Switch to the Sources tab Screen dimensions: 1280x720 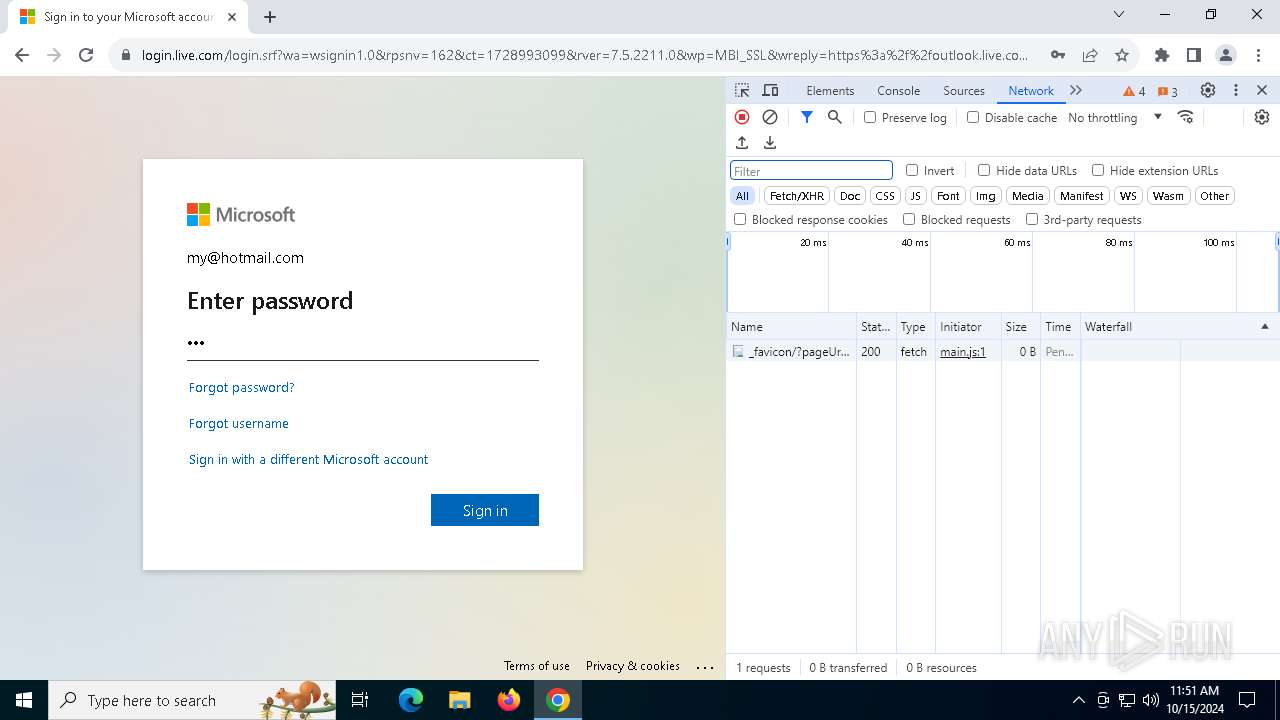[964, 90]
